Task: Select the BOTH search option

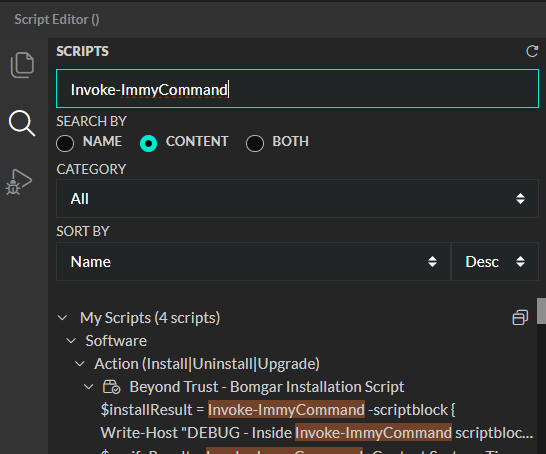Action: pos(255,143)
